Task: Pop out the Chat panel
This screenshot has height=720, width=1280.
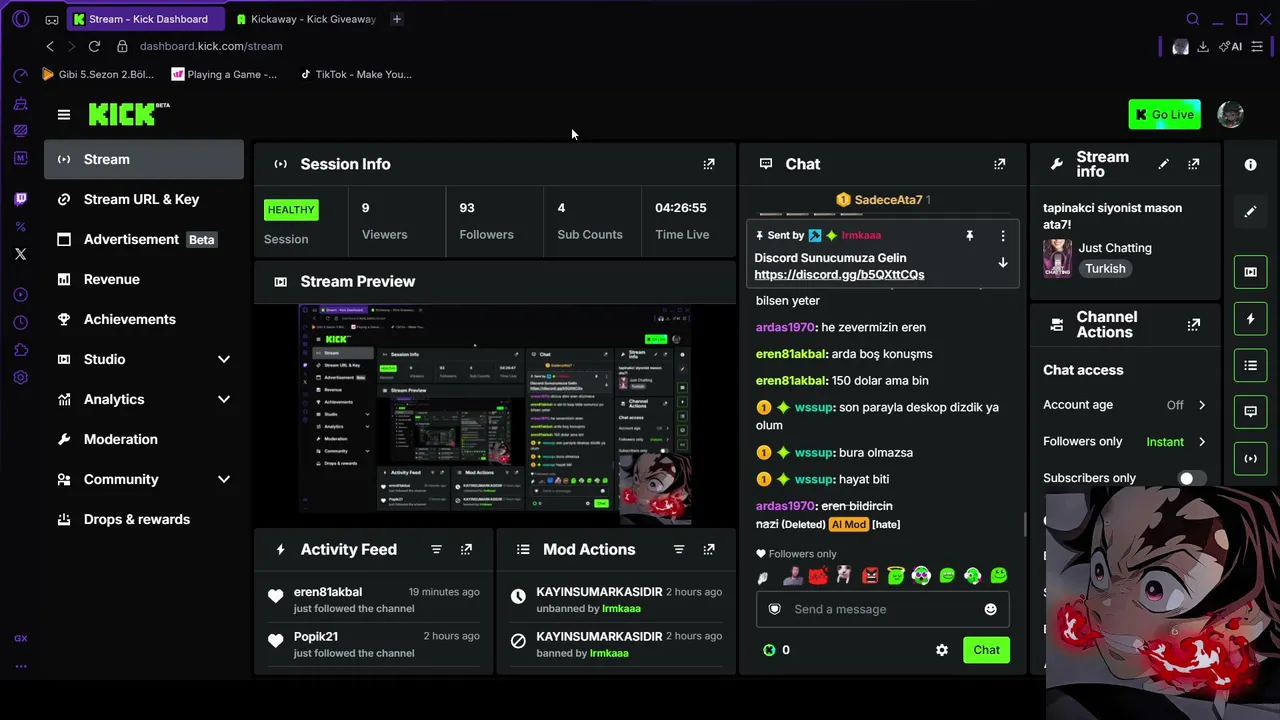Action: click(x=999, y=164)
